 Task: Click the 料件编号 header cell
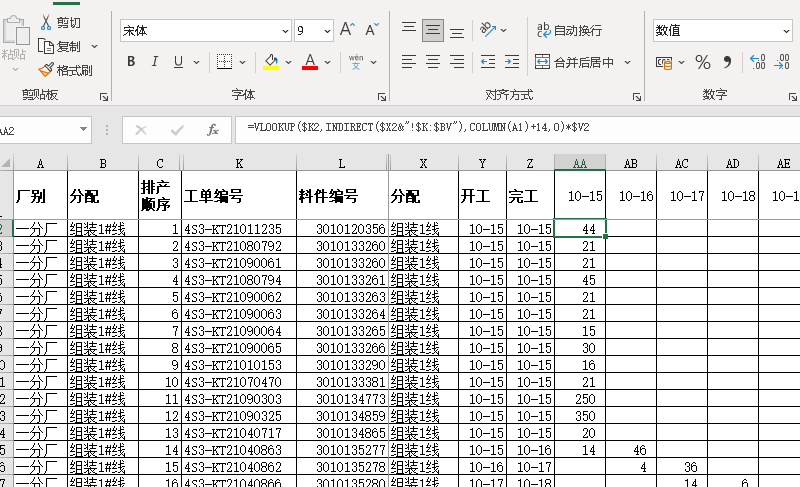(342, 195)
